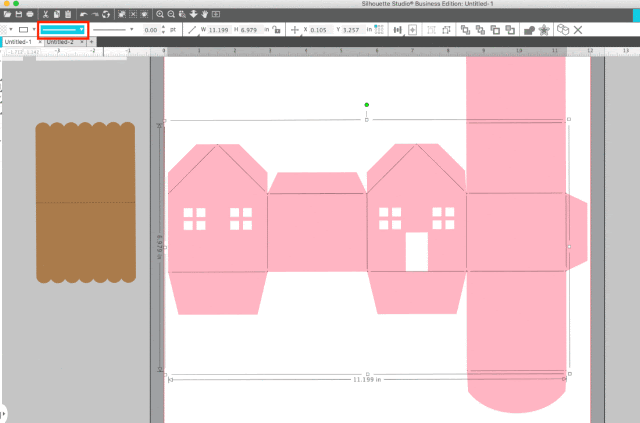Add a new document tab
The width and height of the screenshot is (640, 423).
coord(91,42)
